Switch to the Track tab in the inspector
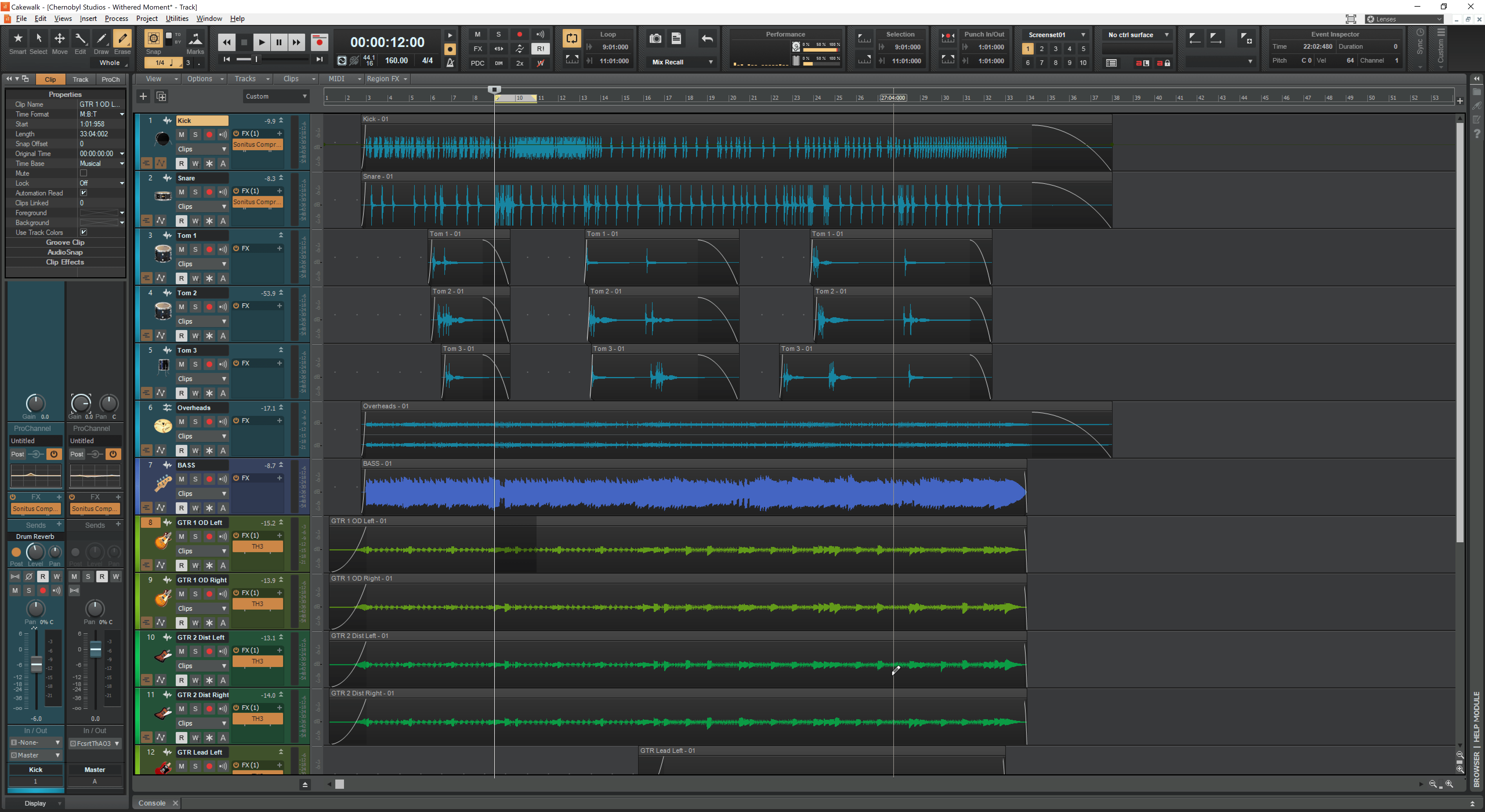The image size is (1485, 812). coord(80,79)
